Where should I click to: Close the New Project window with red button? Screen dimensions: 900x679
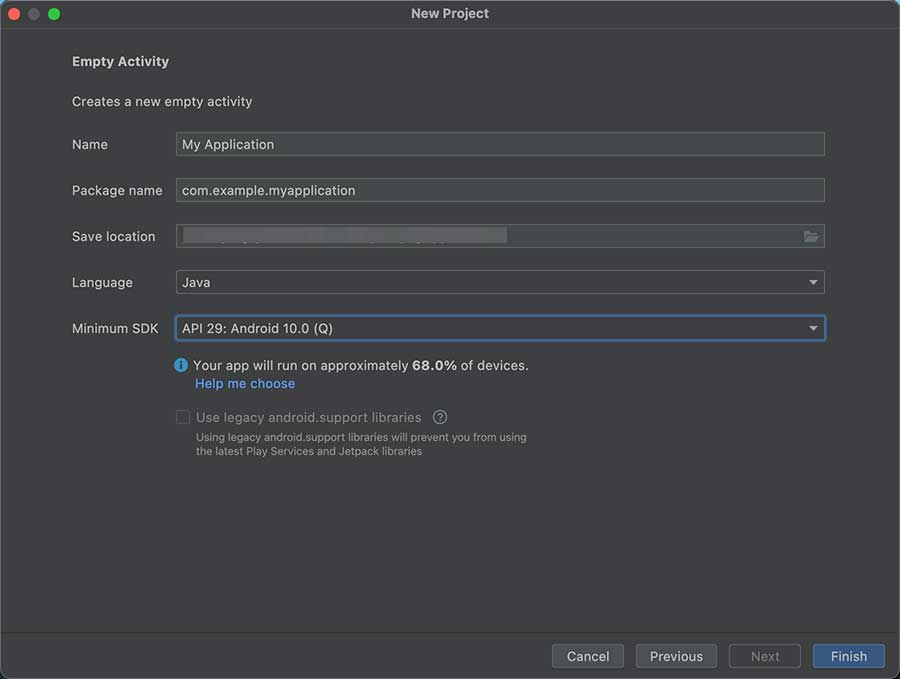pos(14,14)
